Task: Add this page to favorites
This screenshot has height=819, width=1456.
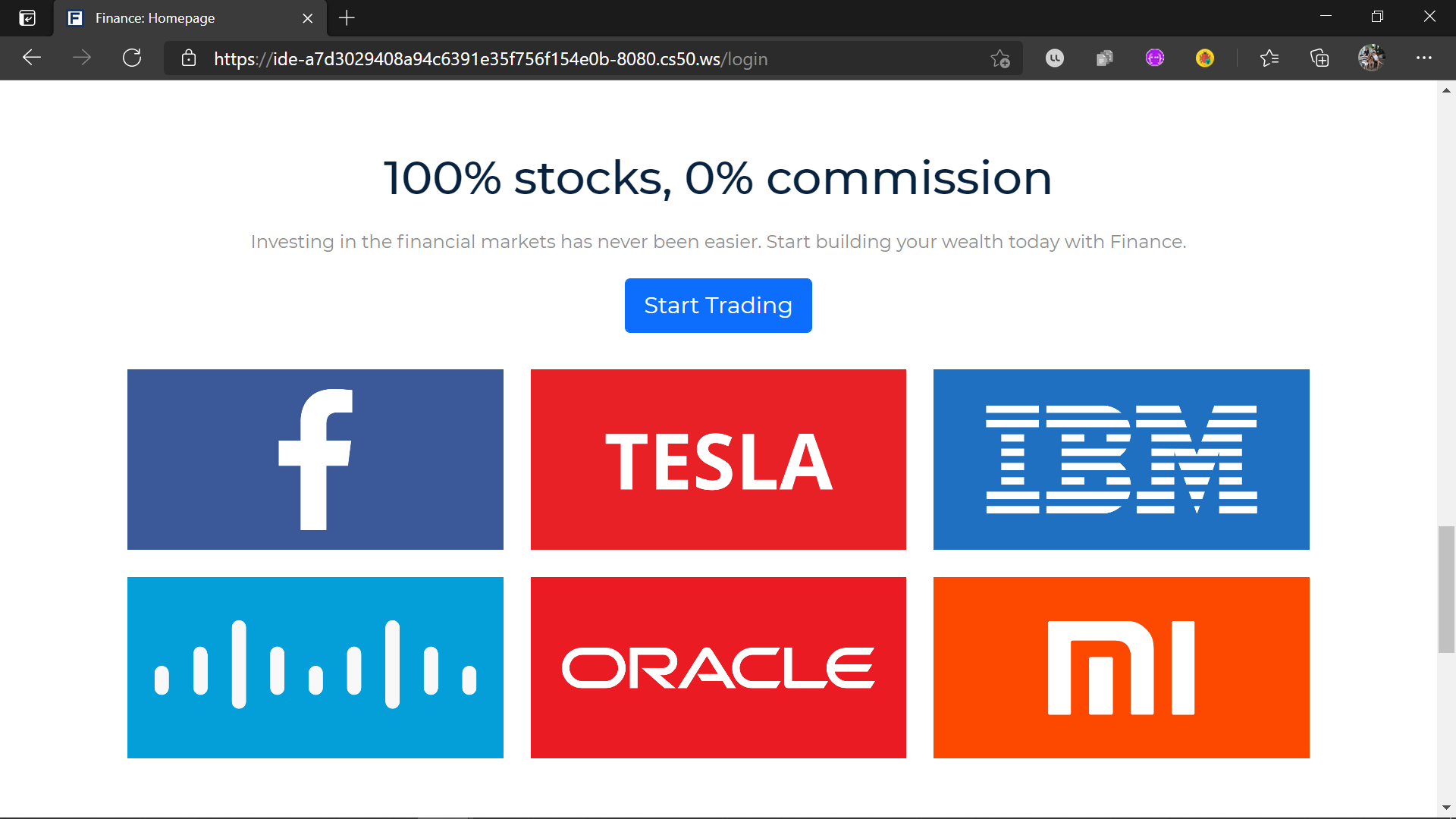Action: pos(999,58)
